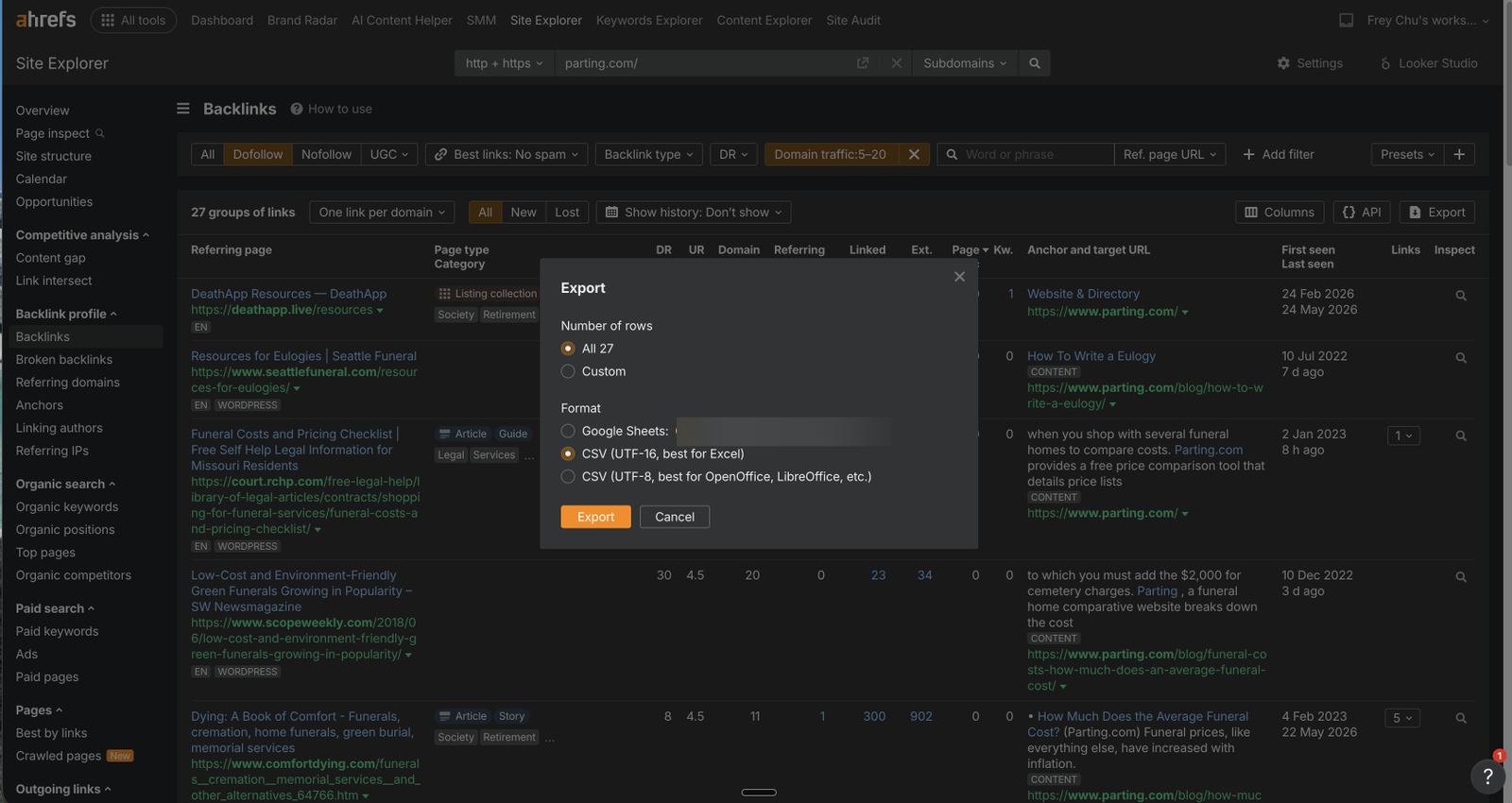Close the Export dialog
This screenshot has height=803, width=1512.
959,277
